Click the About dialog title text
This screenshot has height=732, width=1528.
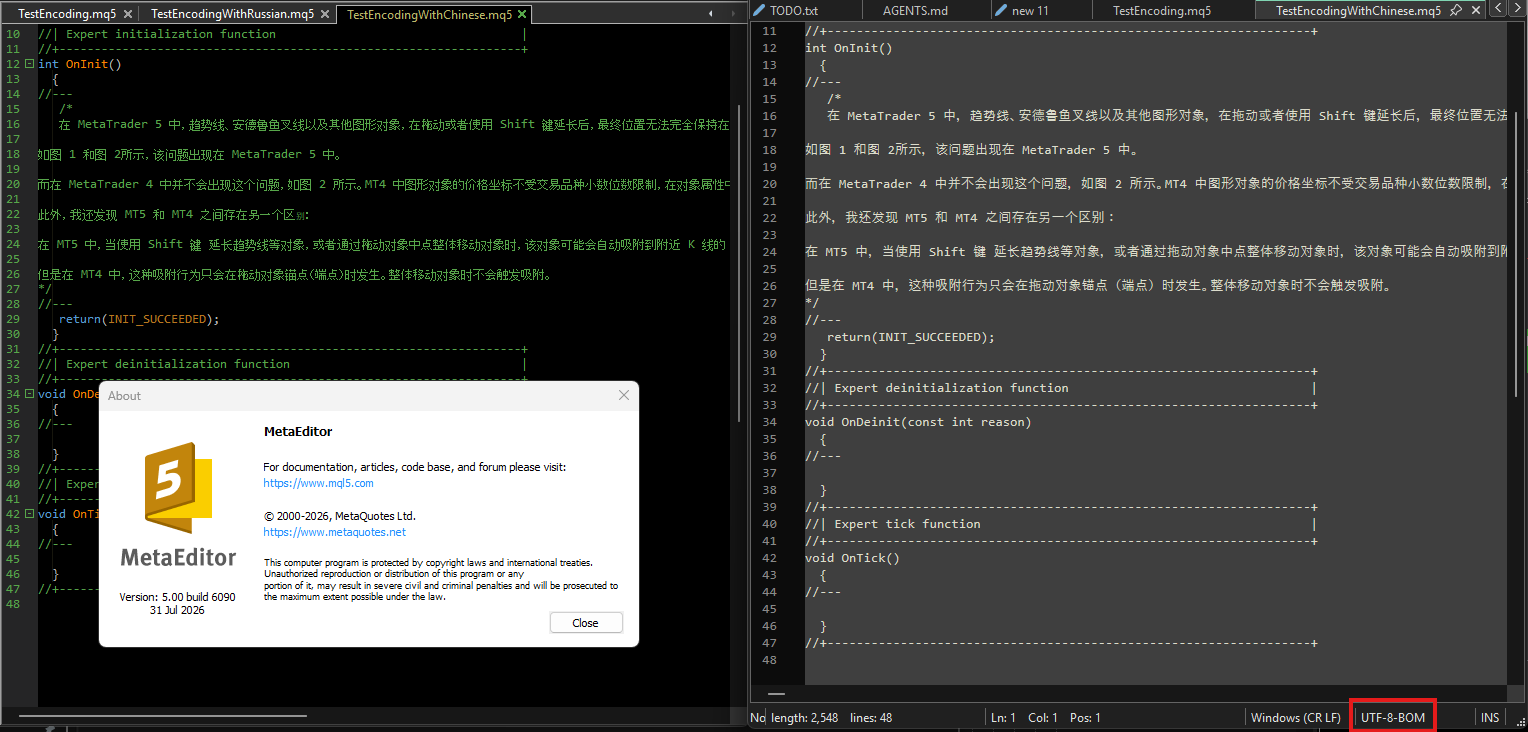pyautogui.click(x=125, y=396)
